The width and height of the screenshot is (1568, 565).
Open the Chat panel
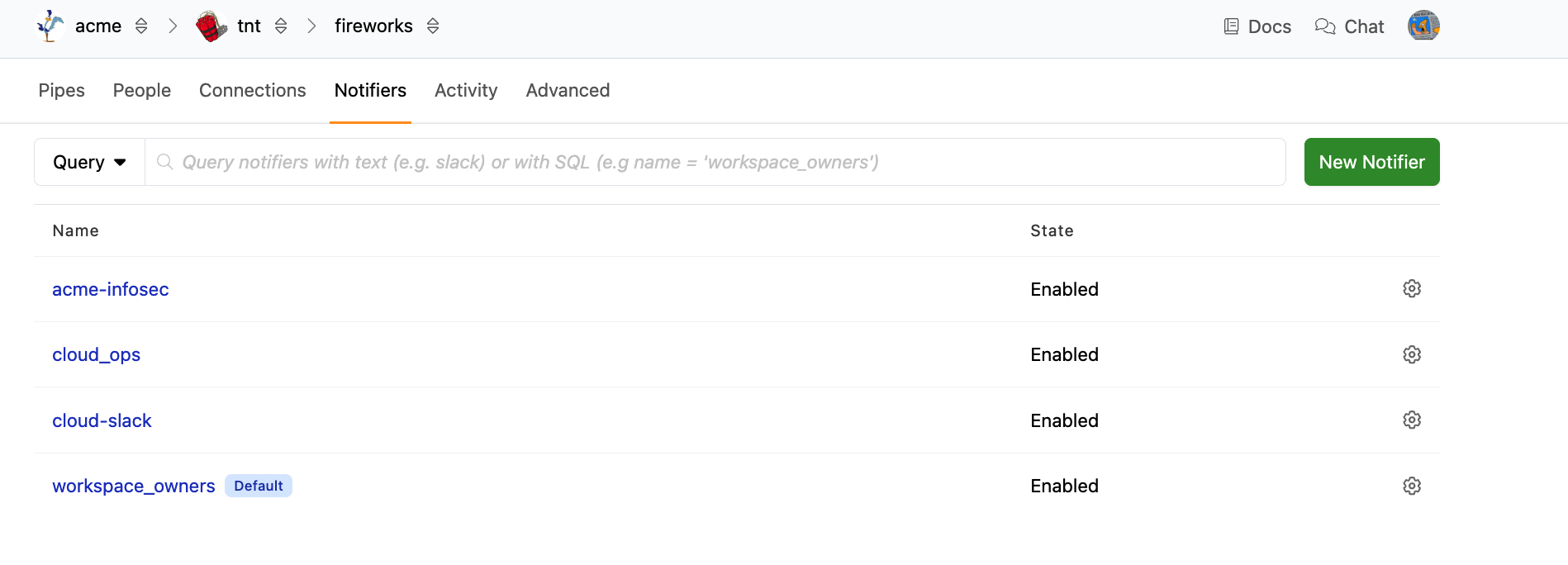(x=1349, y=26)
